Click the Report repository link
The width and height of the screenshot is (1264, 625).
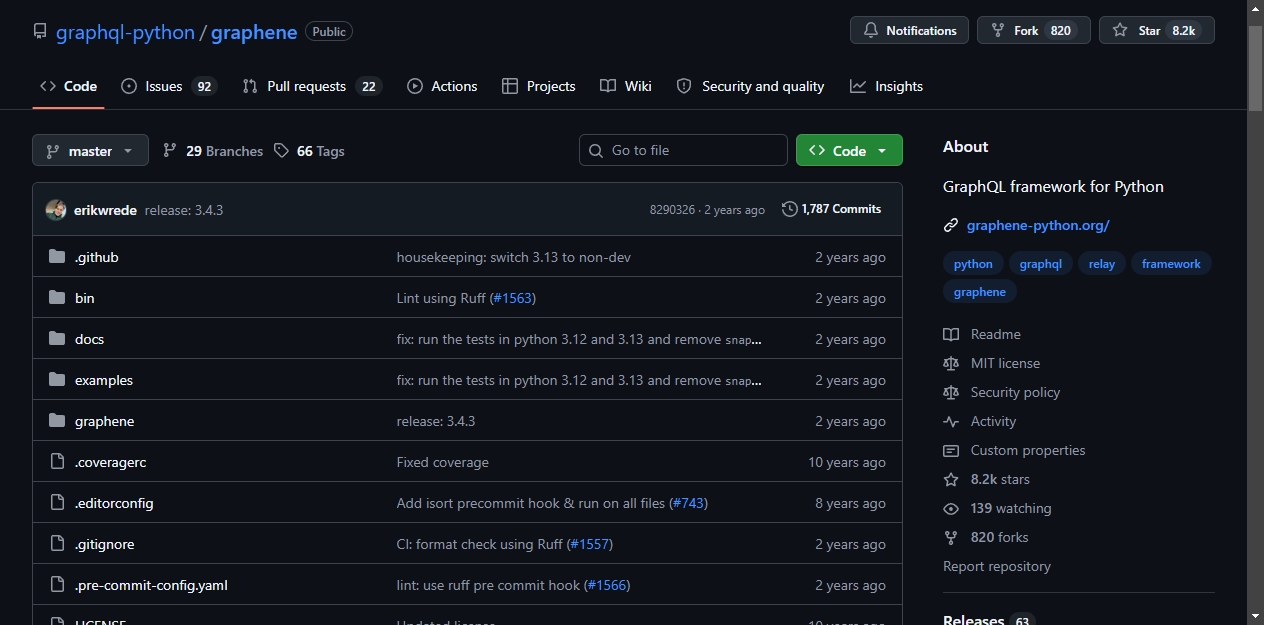tap(997, 566)
